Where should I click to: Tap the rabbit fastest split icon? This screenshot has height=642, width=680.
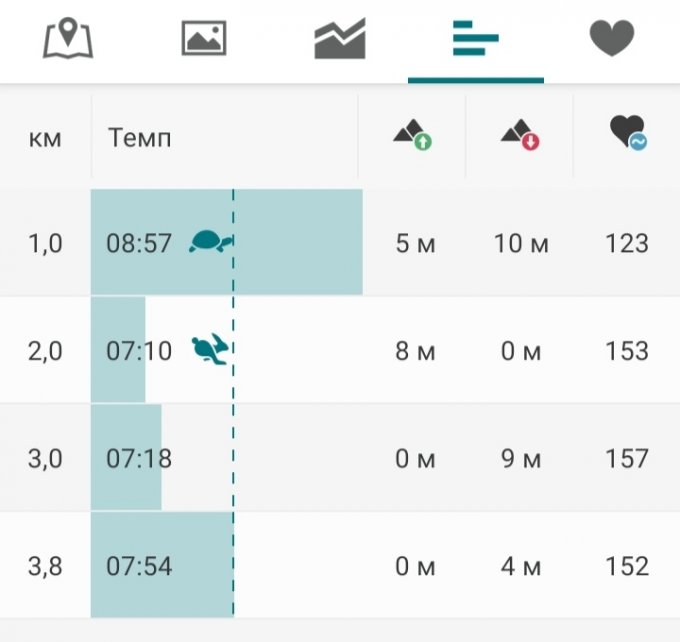(x=210, y=349)
